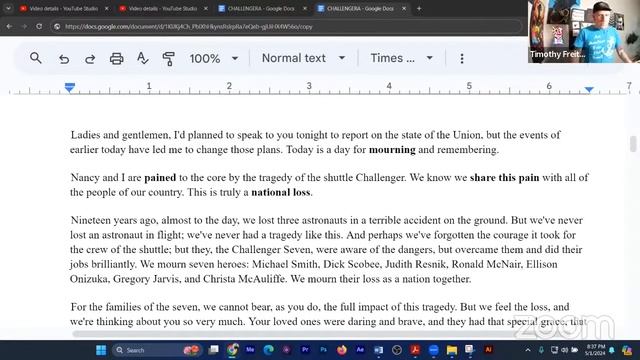Click the left indent marker on ruler

pyautogui.click(x=70, y=87)
